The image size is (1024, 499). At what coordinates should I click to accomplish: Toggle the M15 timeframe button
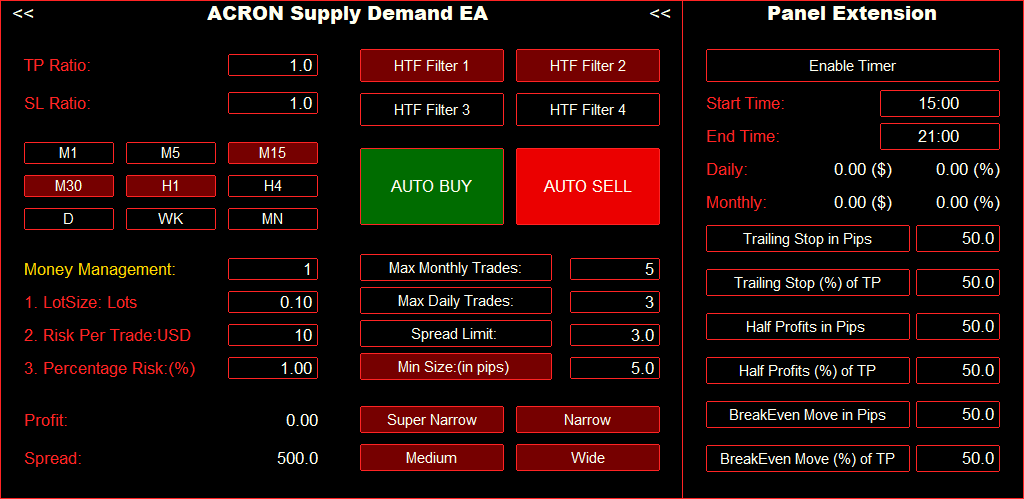coord(273,153)
